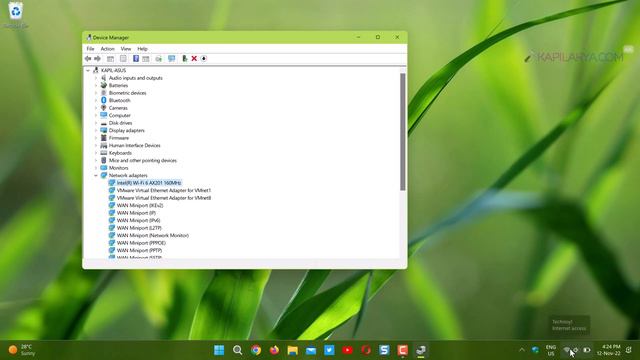Image resolution: width=640 pixels, height=360 pixels.
Task: Click the Wi-Fi icon in system tray
Action: coord(567,350)
